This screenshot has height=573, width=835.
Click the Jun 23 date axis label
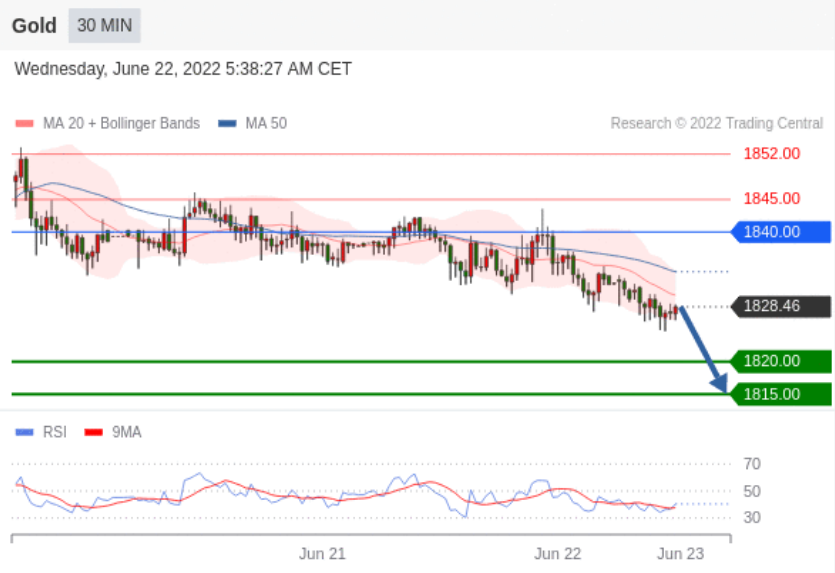(x=681, y=554)
